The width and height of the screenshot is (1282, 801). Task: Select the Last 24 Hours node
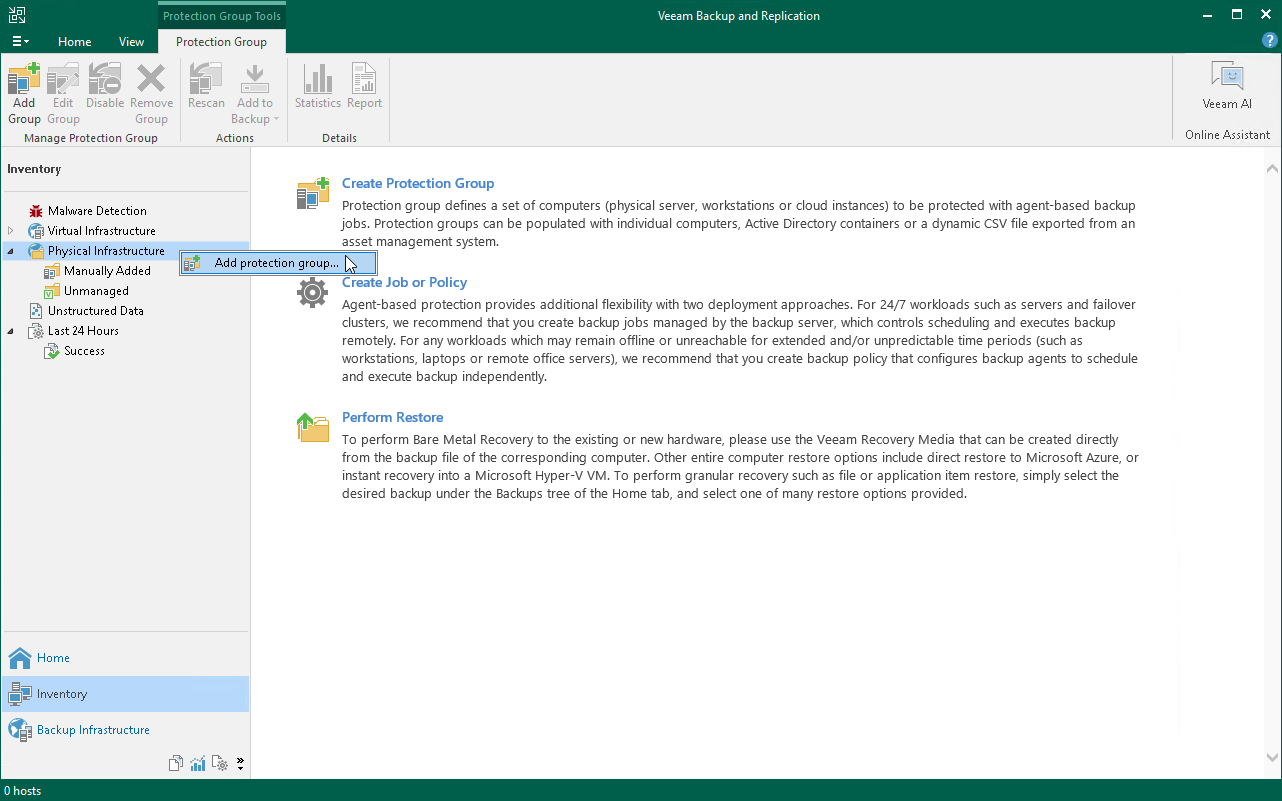click(x=83, y=331)
